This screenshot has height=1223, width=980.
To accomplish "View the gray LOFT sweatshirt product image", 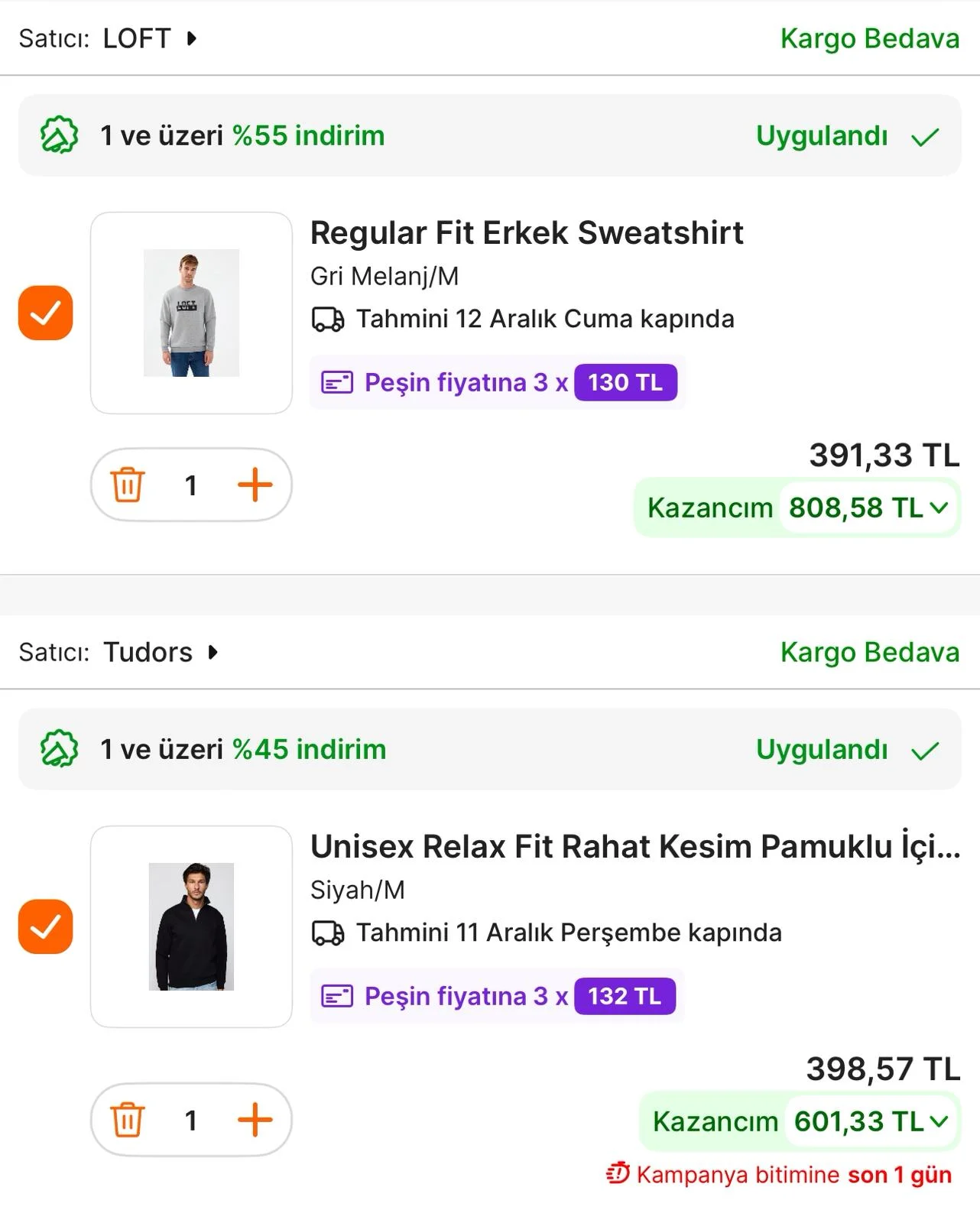I will click(191, 313).
